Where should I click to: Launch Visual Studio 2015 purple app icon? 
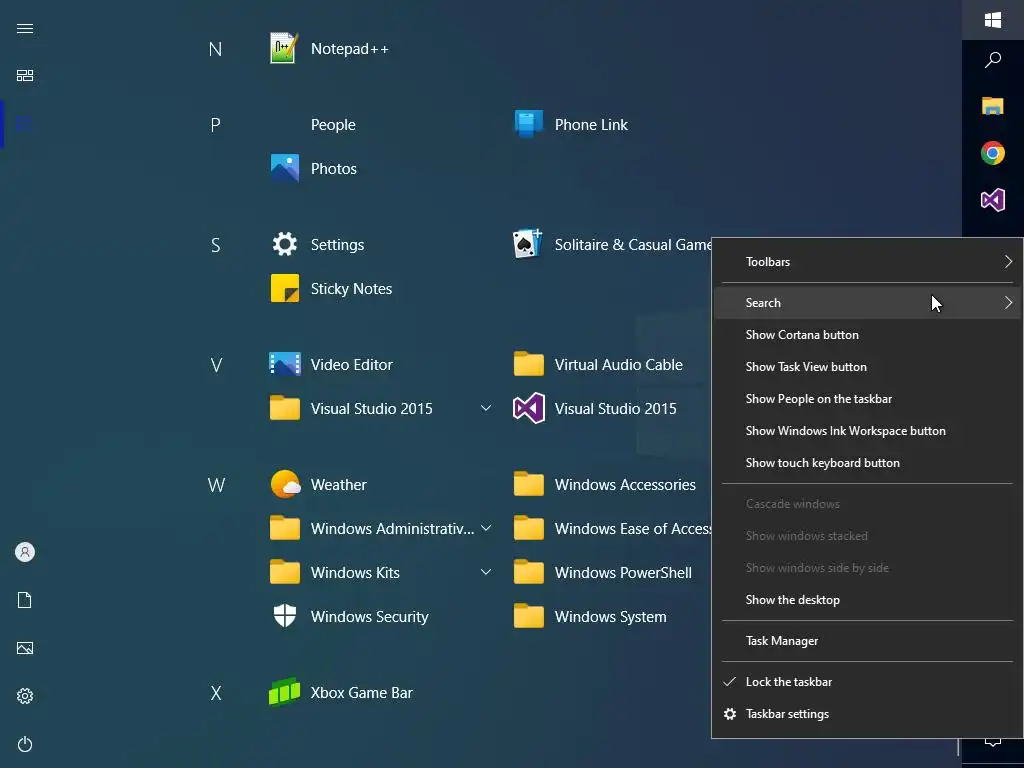point(528,408)
